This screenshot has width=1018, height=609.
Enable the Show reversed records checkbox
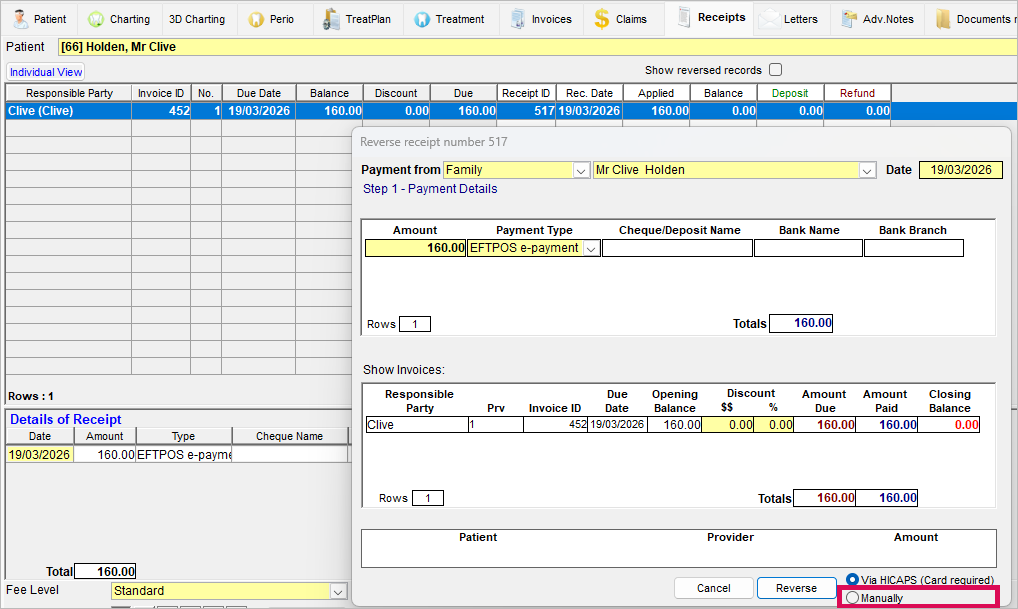pos(775,70)
